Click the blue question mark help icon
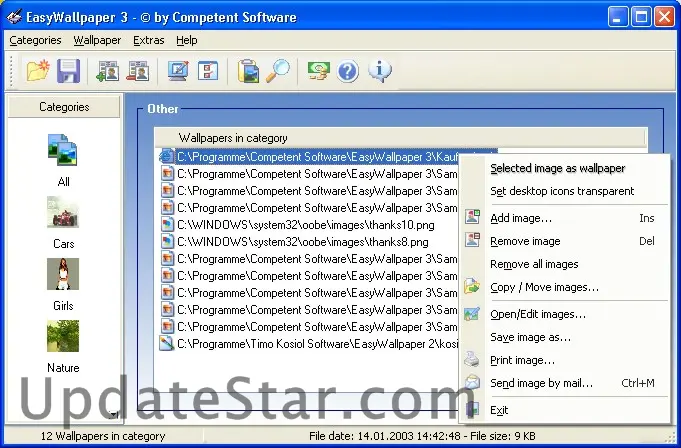The image size is (681, 448). click(x=347, y=71)
